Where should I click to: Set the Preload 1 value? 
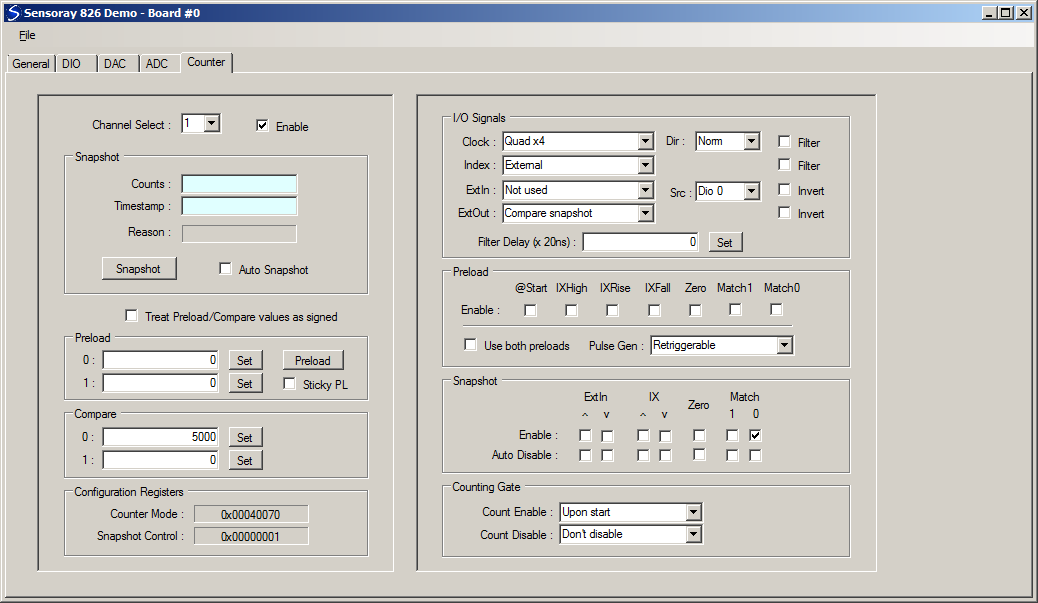tap(245, 383)
